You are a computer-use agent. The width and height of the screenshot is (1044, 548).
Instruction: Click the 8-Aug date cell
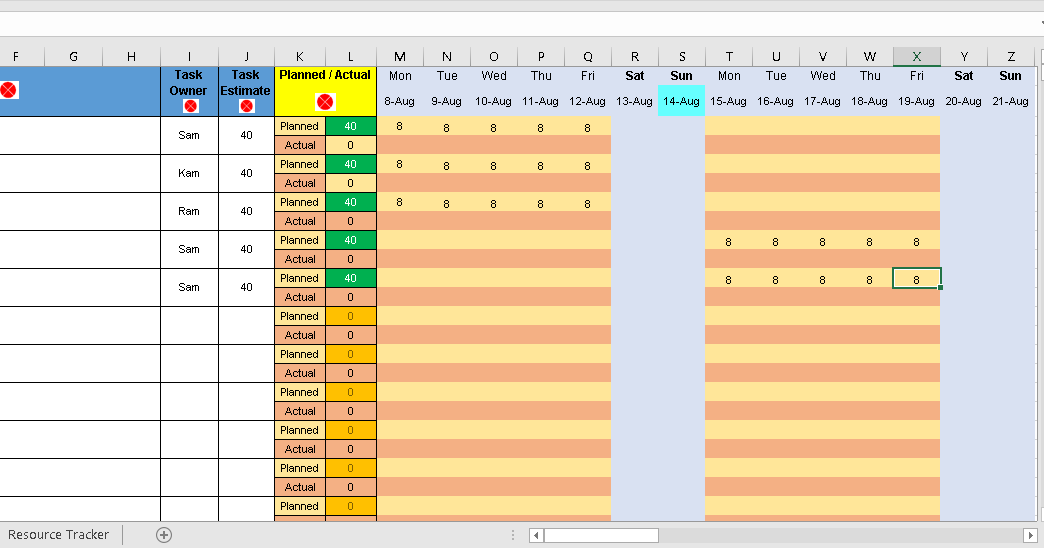(400, 101)
